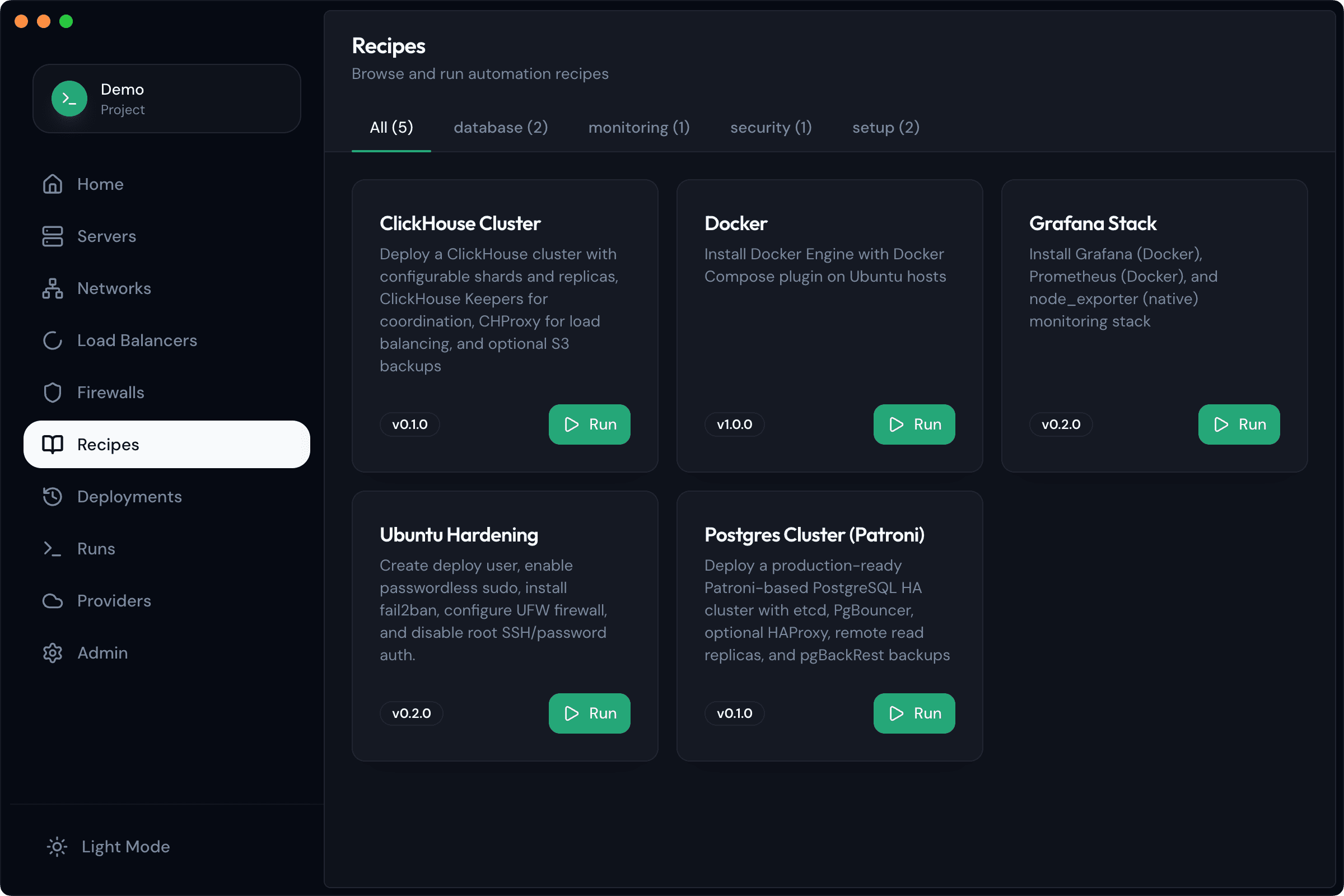Click the Demo Project selector
Viewport: 1344px width, 896px height.
coord(166,99)
